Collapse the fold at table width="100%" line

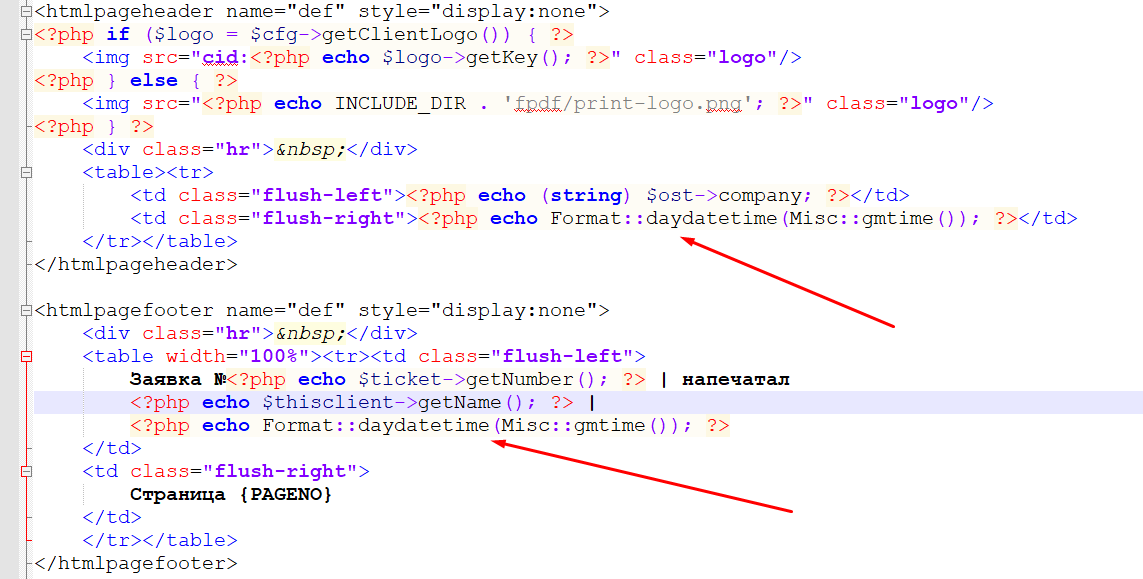point(26,357)
